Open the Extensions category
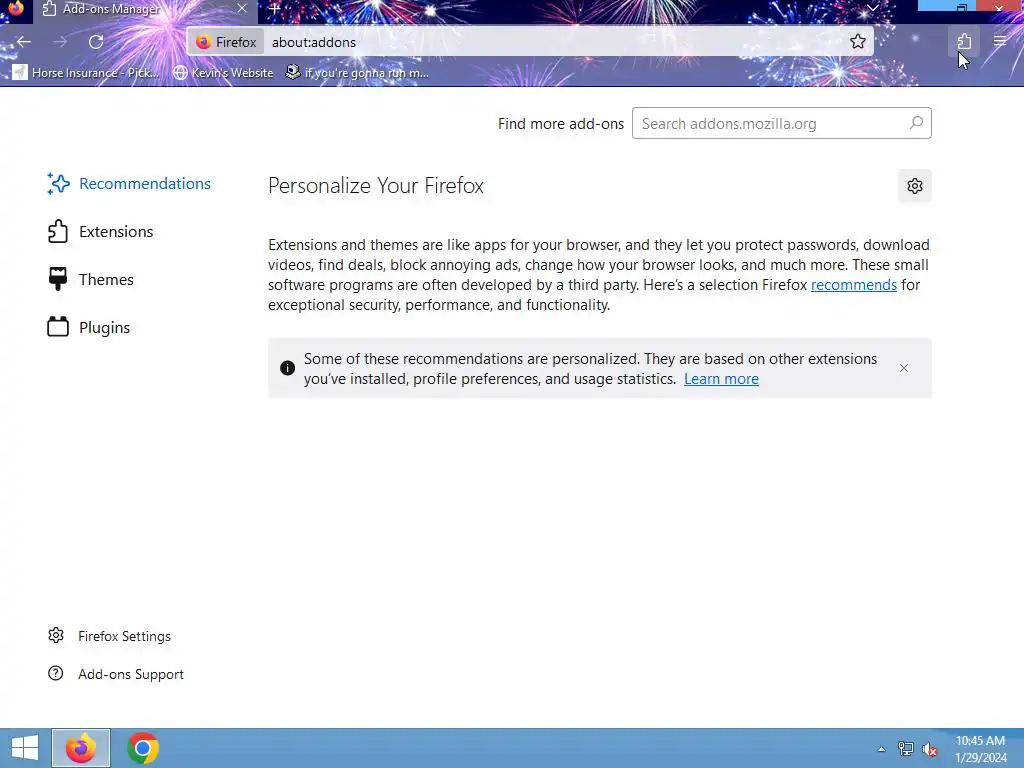 point(101,231)
